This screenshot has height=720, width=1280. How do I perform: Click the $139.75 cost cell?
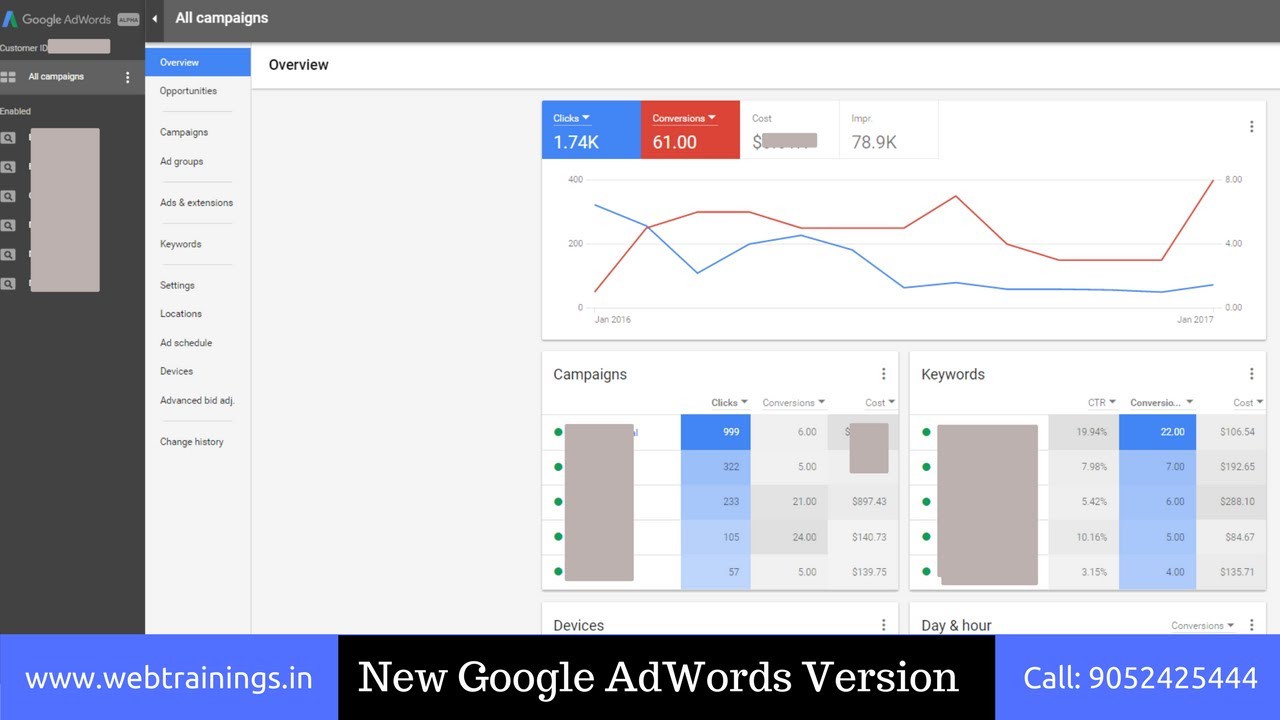(x=863, y=572)
